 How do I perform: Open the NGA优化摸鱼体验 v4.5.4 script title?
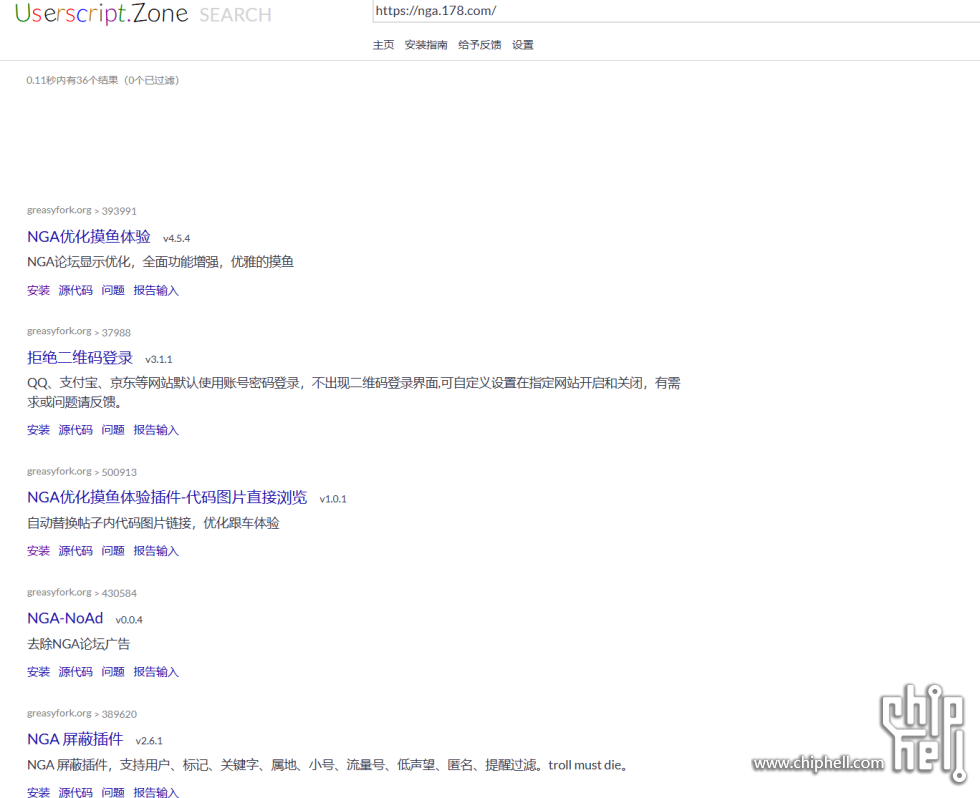click(x=89, y=237)
